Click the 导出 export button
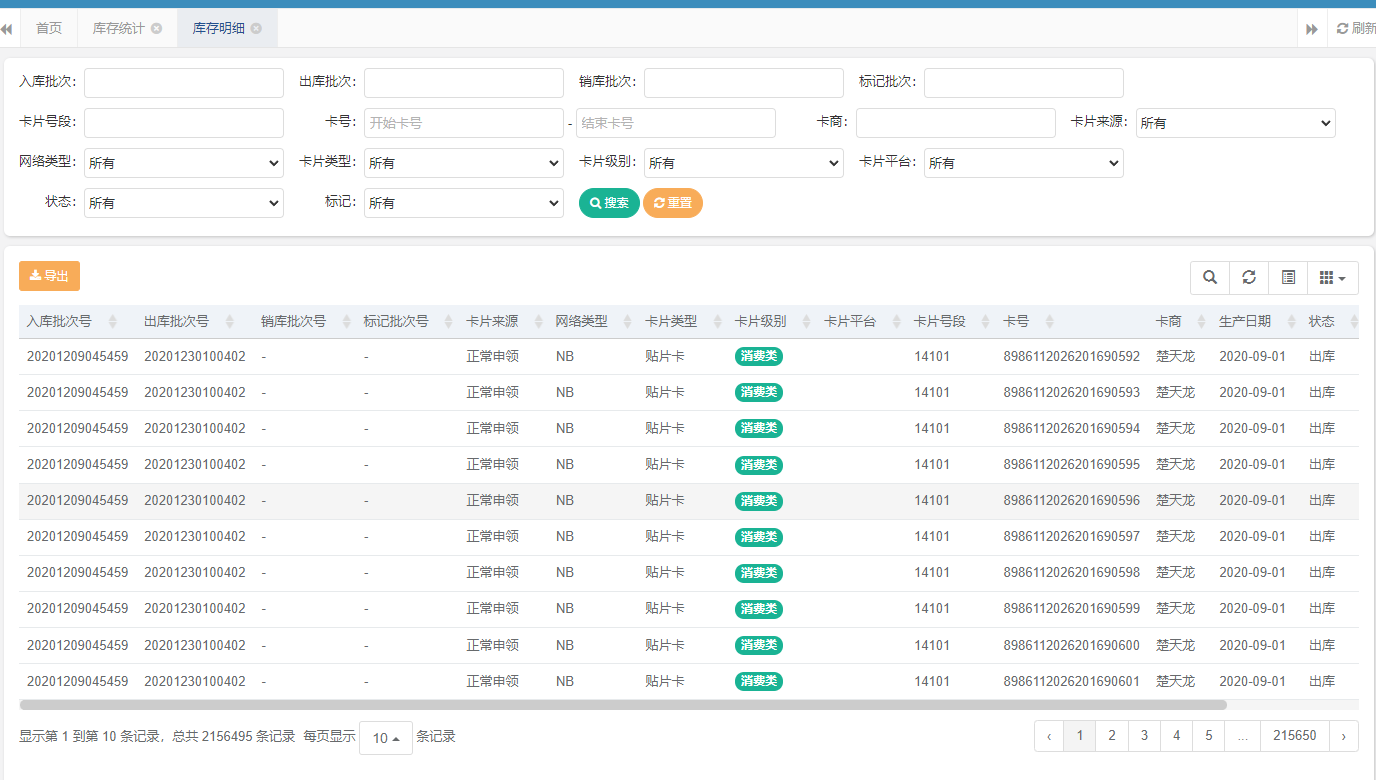Viewport: 1376px width, 780px height. tap(49, 276)
